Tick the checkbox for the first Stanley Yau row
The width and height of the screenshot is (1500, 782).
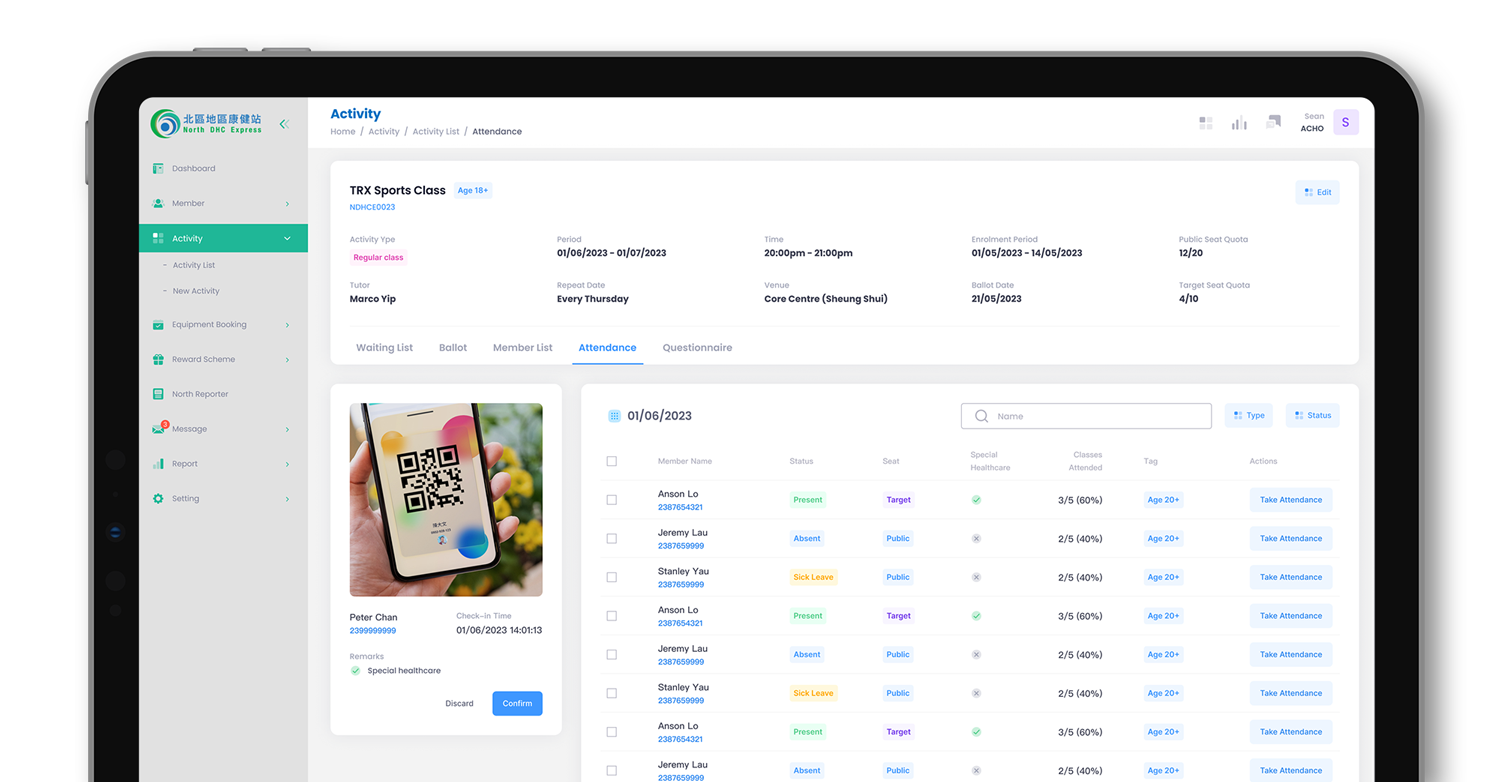click(612, 577)
